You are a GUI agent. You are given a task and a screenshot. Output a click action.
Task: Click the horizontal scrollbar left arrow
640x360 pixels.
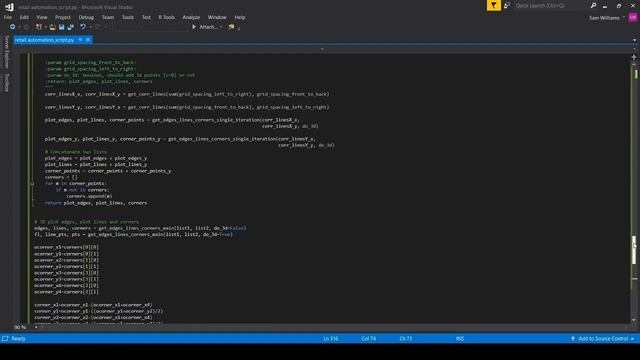(42, 327)
